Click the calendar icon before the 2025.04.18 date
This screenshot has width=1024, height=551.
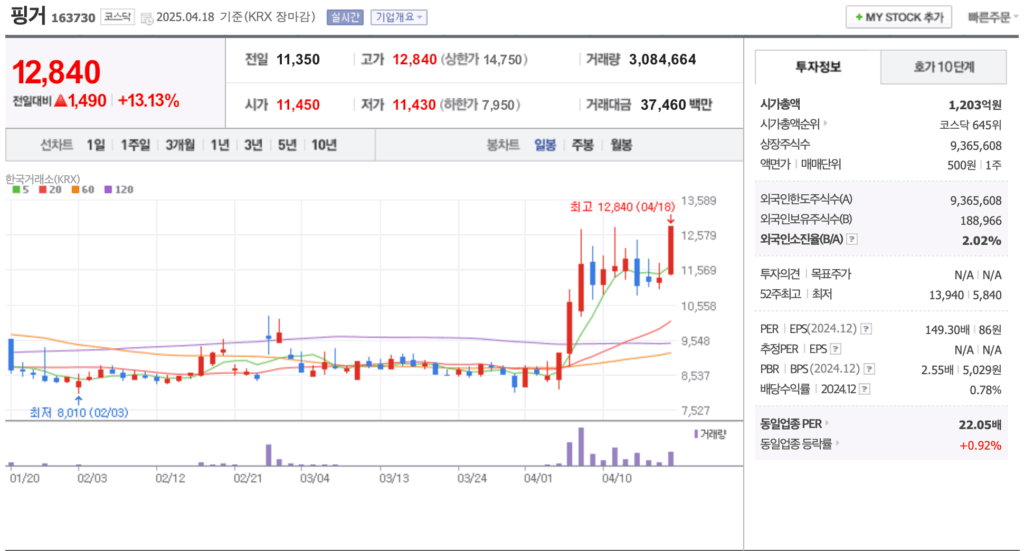point(148,18)
